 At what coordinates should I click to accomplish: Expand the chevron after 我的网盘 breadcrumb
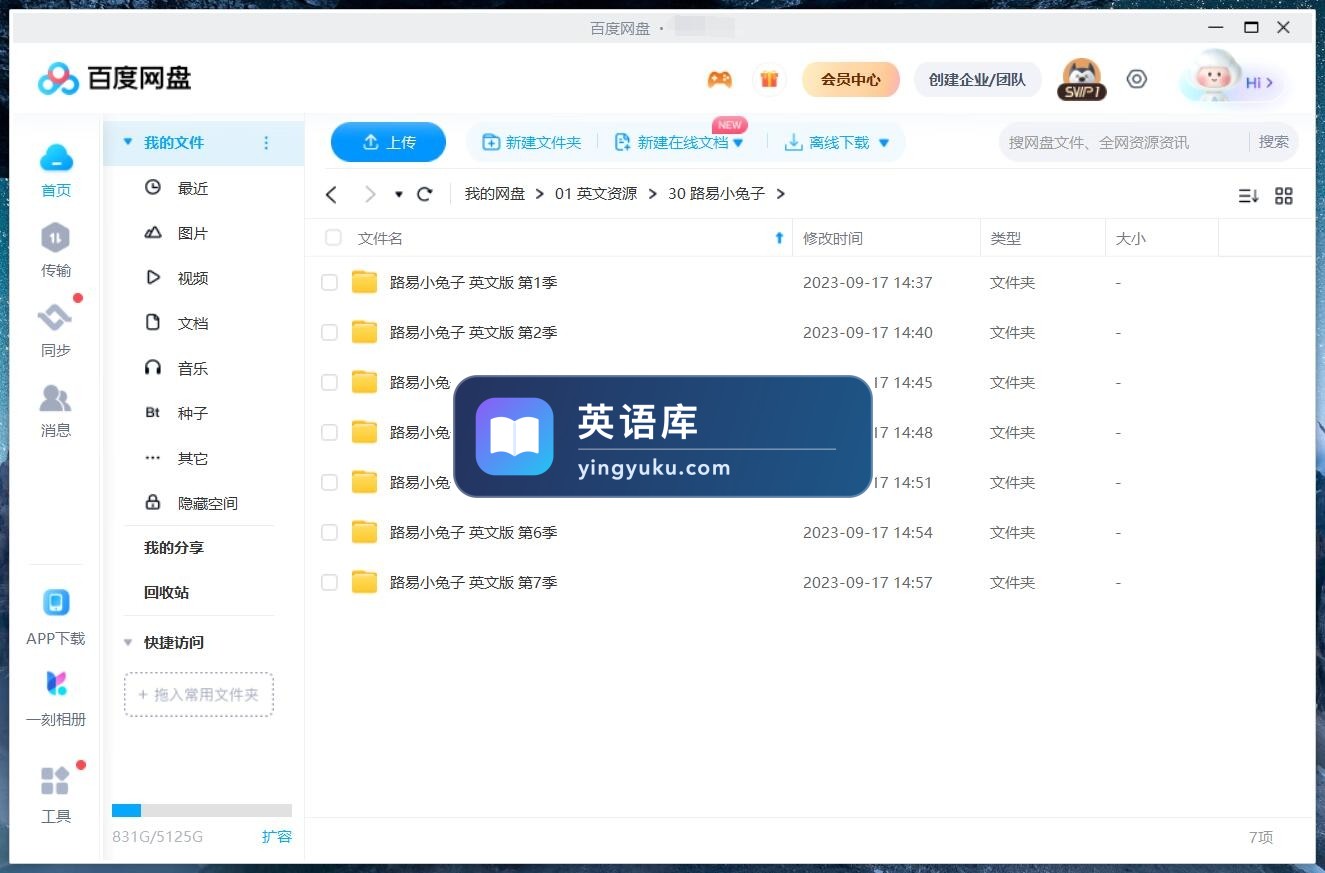pyautogui.click(x=540, y=194)
